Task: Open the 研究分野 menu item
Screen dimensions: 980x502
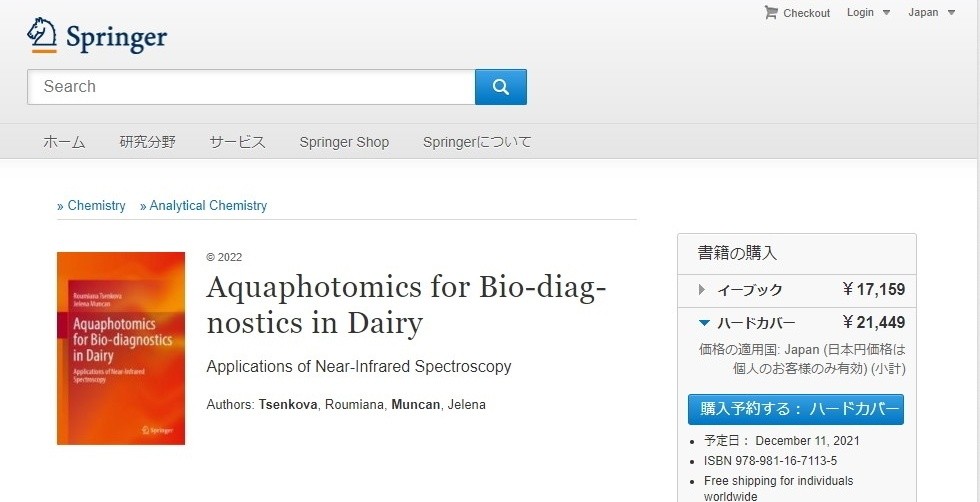Action: pyautogui.click(x=148, y=142)
